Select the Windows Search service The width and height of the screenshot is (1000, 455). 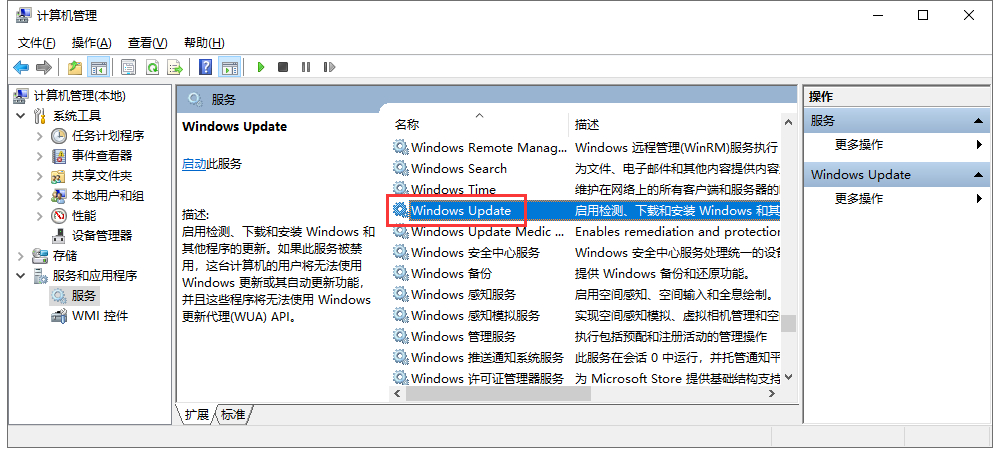[x=585, y=168]
